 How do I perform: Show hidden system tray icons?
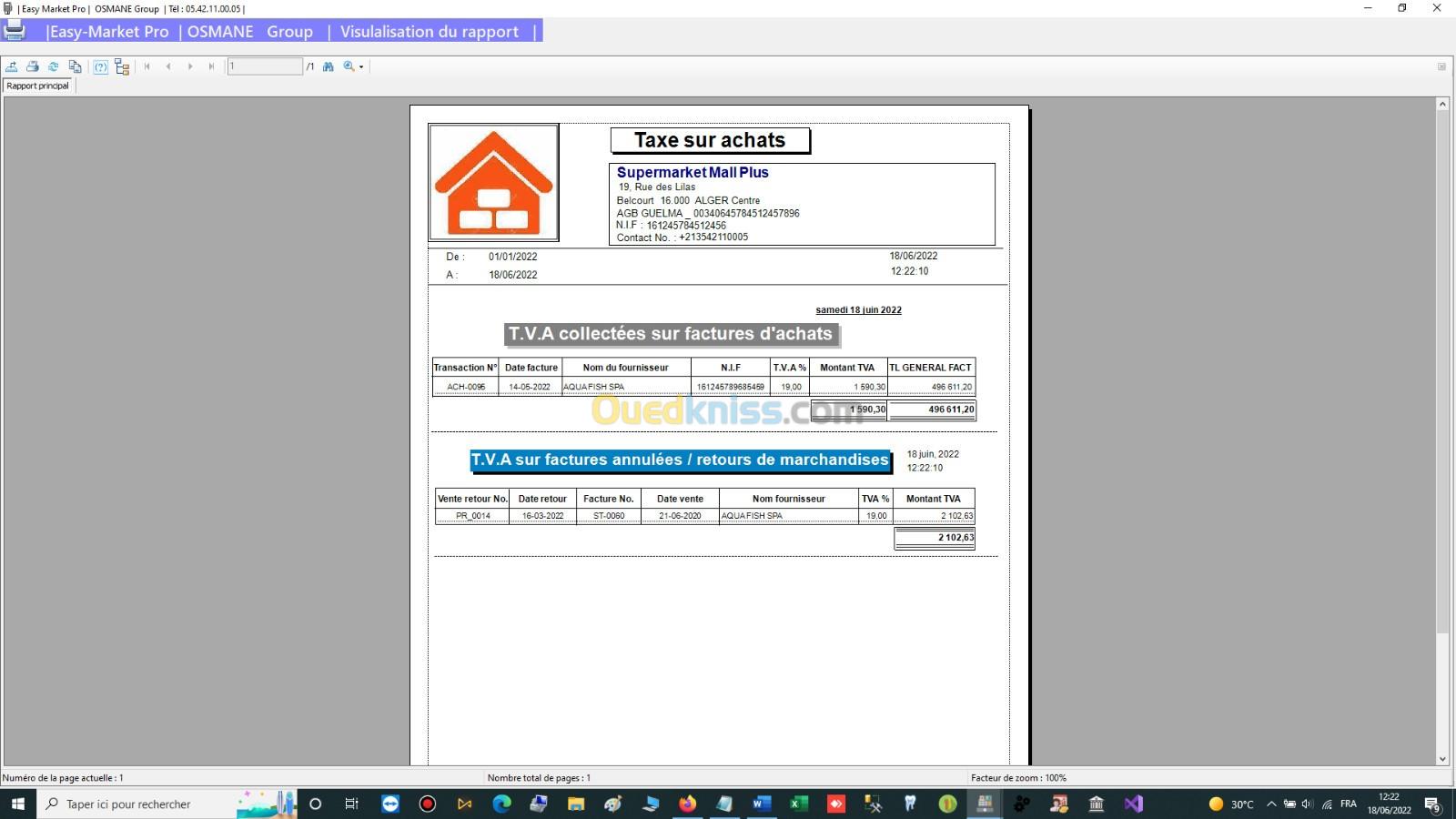click(1271, 804)
